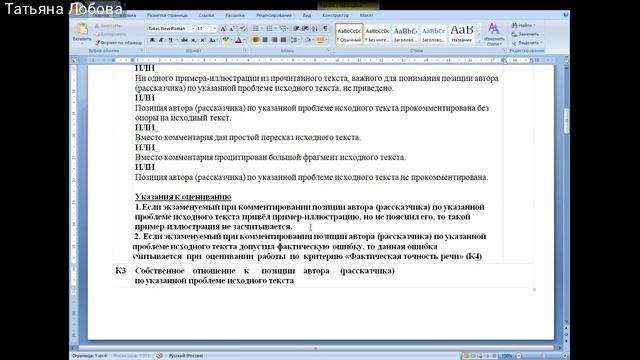Image resolution: width=640 pixels, height=360 pixels.
Task: Click the spell check status bar icon
Action: click(160, 356)
